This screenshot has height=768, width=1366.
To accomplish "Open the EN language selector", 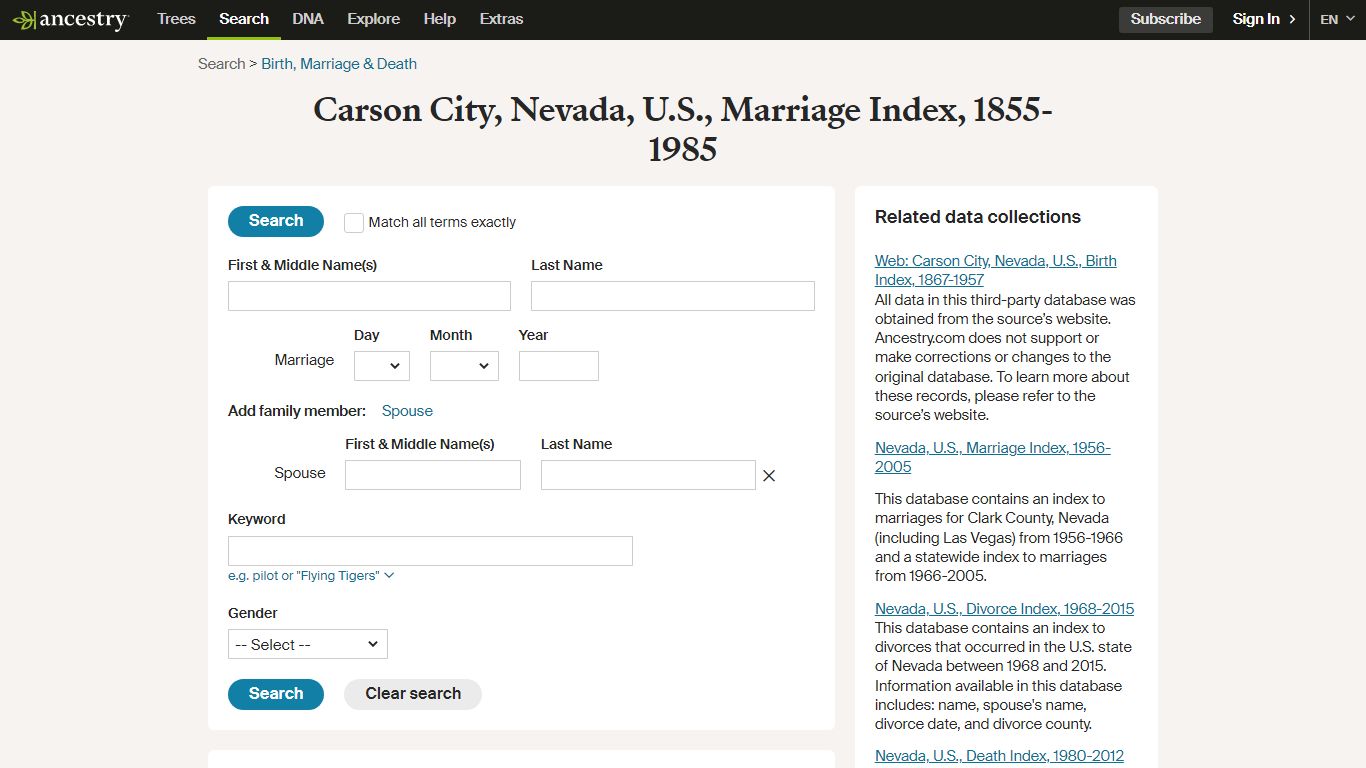I will [1337, 19].
